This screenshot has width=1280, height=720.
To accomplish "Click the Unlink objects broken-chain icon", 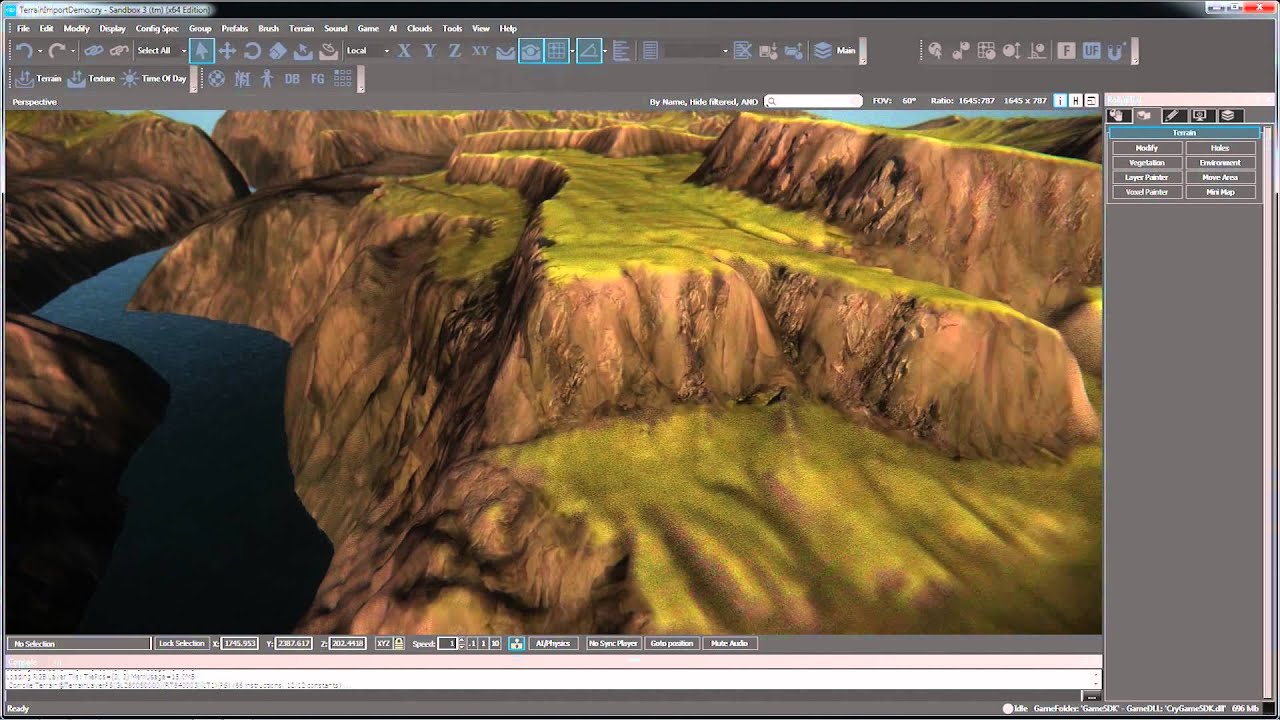I will [x=119, y=50].
